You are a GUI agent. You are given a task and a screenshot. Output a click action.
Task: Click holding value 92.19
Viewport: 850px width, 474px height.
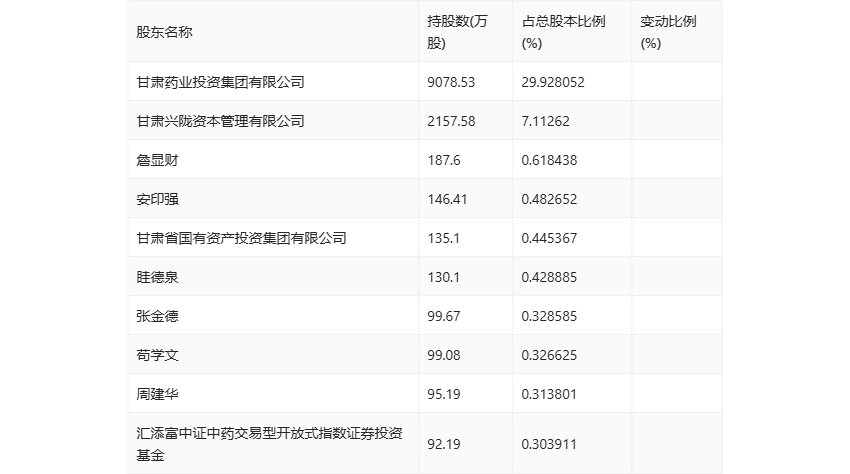click(x=444, y=444)
